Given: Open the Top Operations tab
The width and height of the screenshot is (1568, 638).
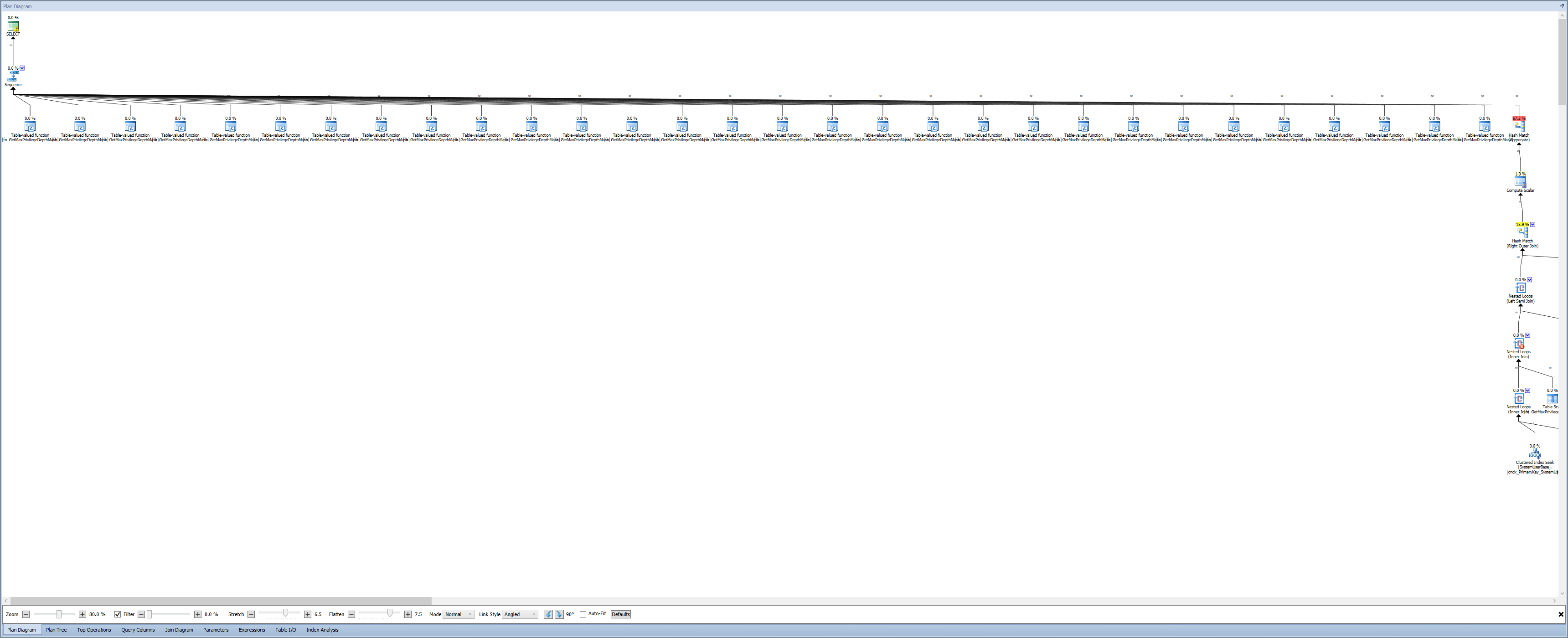Looking at the screenshot, I should 94,630.
